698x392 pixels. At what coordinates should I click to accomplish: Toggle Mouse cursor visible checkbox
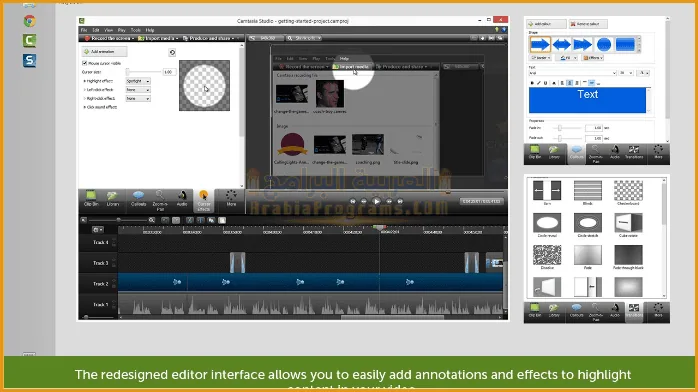(x=85, y=63)
